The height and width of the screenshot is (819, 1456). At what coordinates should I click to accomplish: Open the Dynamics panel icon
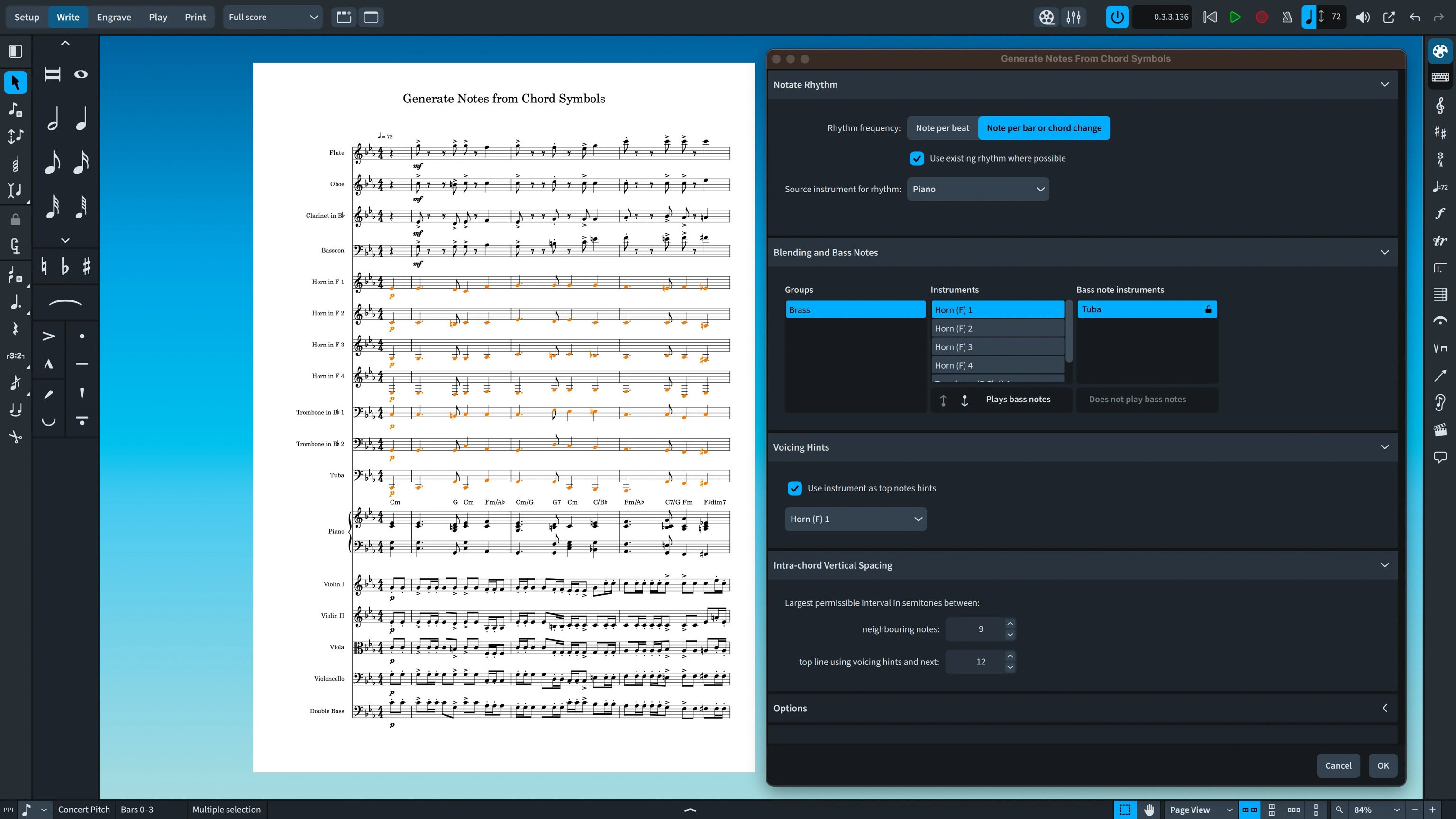pos(1439,213)
